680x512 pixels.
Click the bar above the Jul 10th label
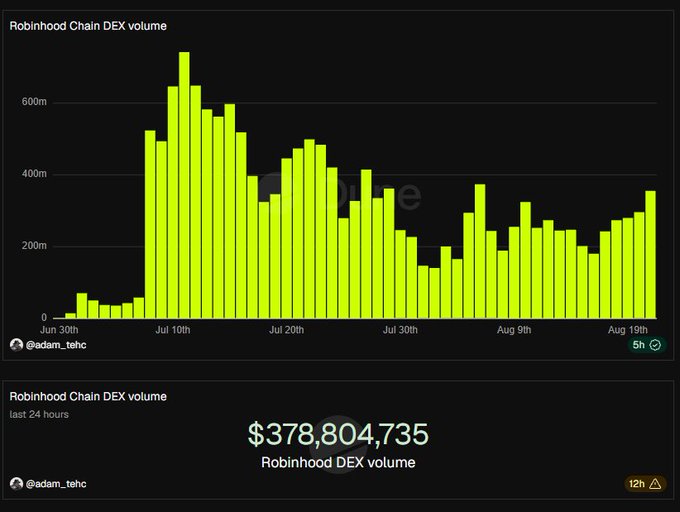point(173,202)
